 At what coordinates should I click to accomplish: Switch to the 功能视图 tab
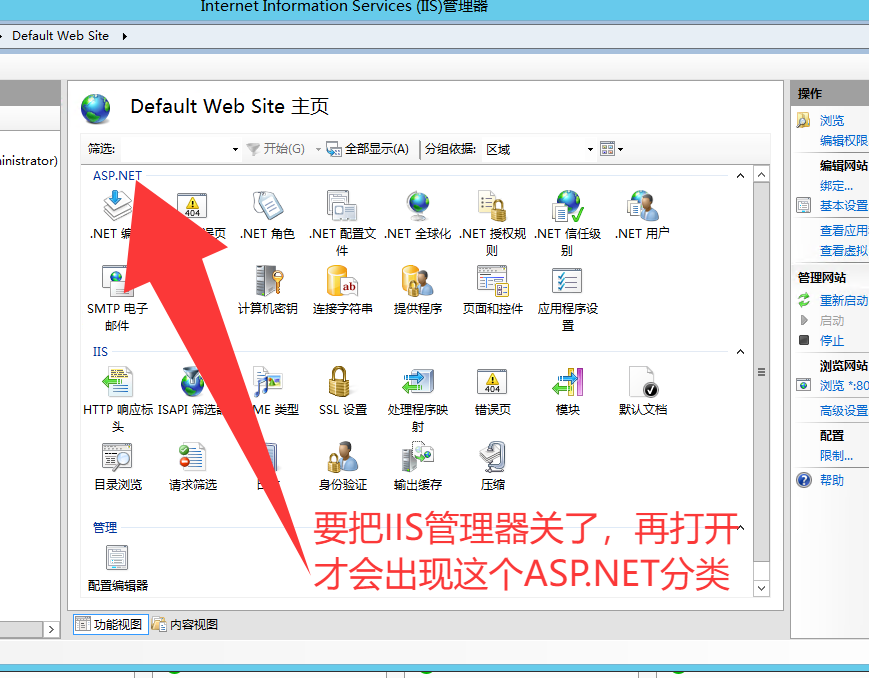[x=110, y=625]
